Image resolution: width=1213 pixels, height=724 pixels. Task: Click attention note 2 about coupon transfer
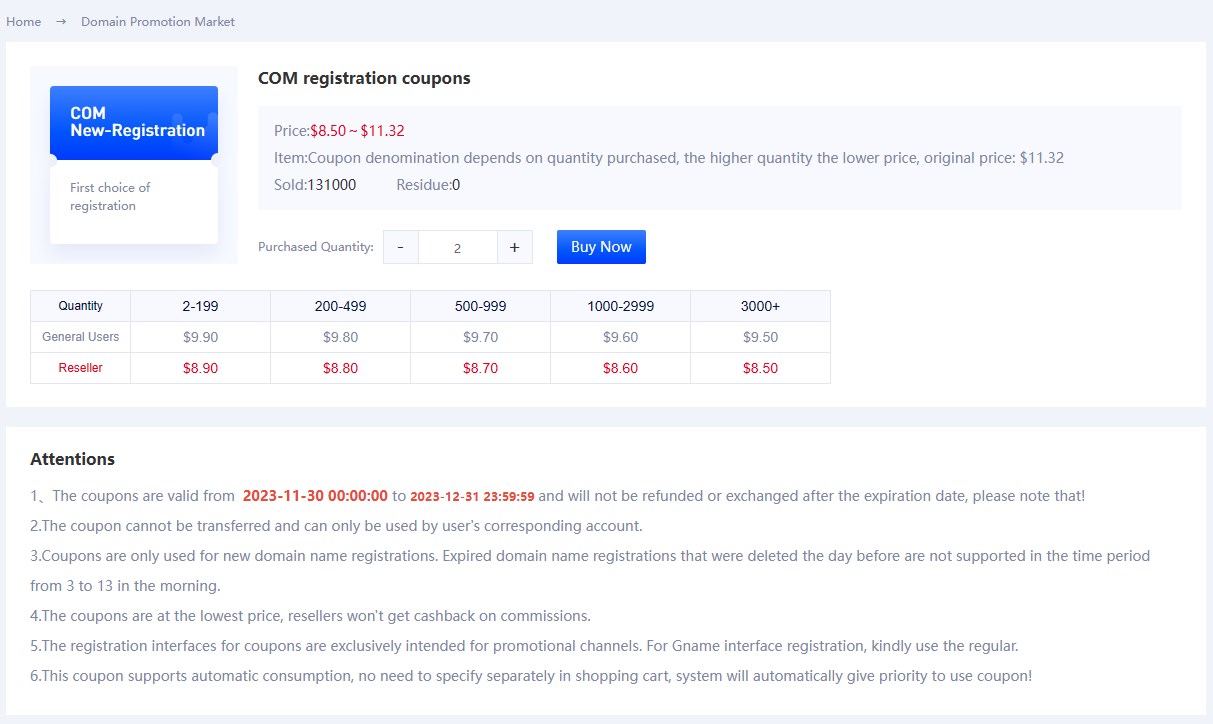pyautogui.click(x=336, y=526)
